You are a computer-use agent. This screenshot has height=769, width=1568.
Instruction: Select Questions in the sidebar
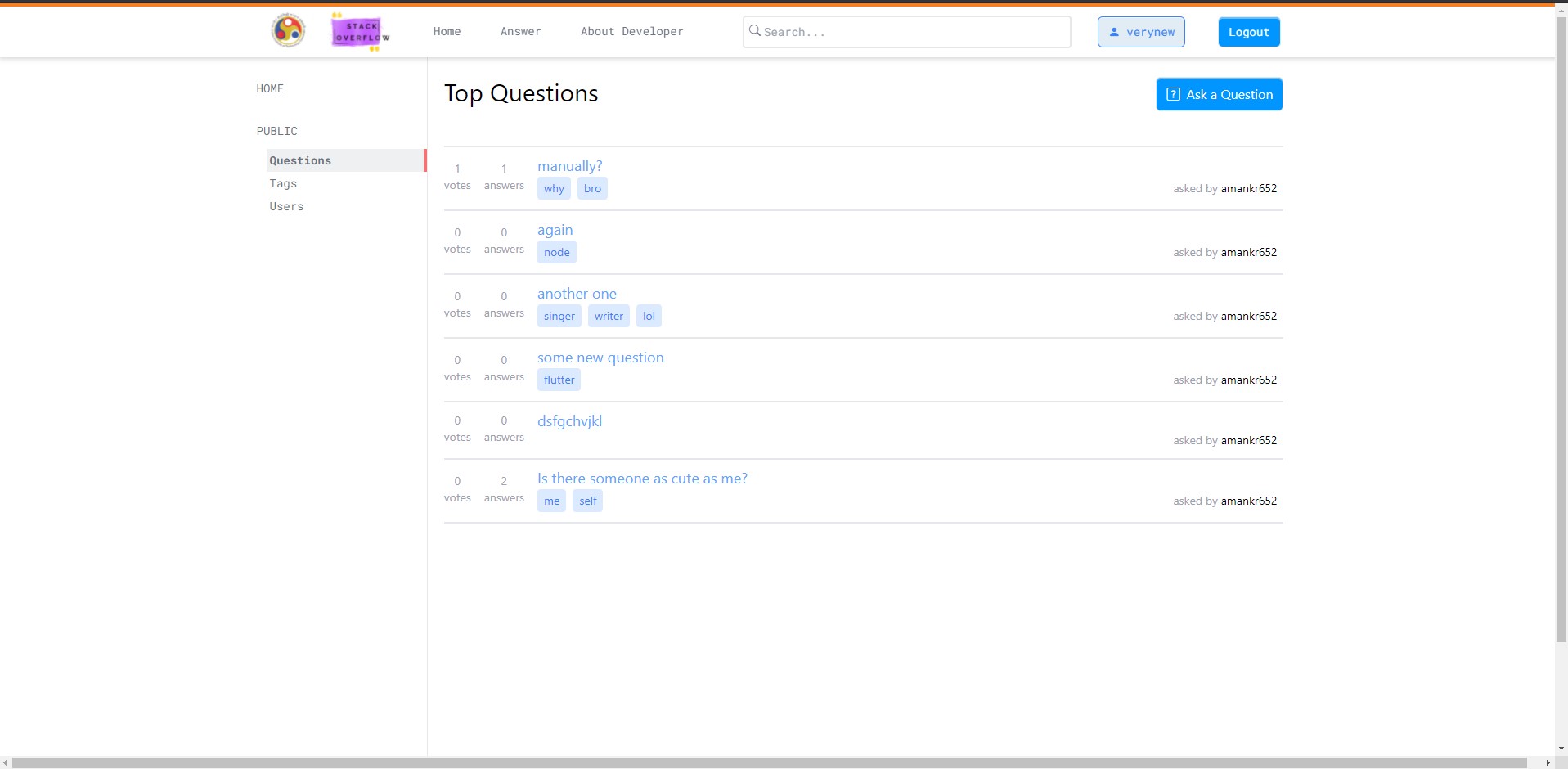tap(299, 160)
